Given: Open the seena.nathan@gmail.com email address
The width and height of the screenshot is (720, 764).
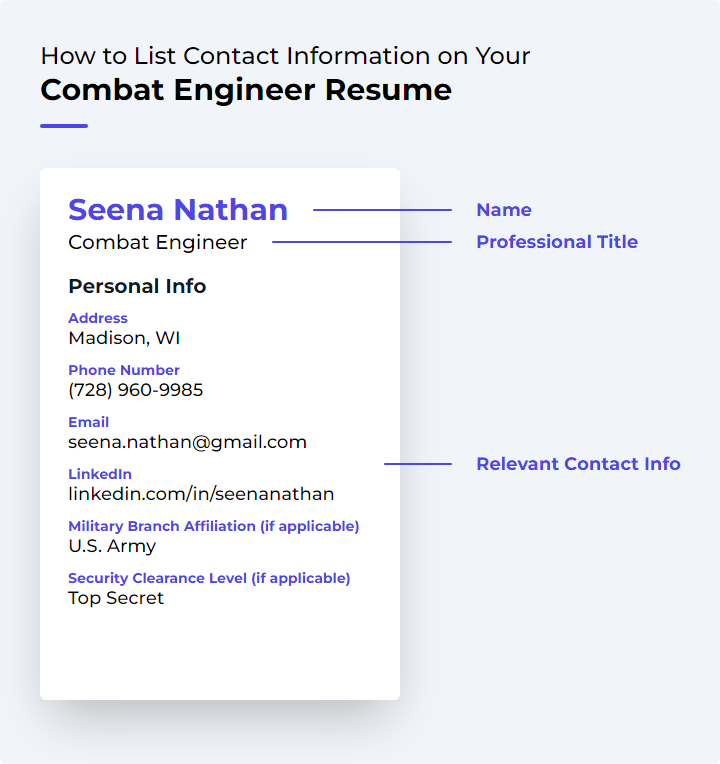Looking at the screenshot, I should point(187,442).
